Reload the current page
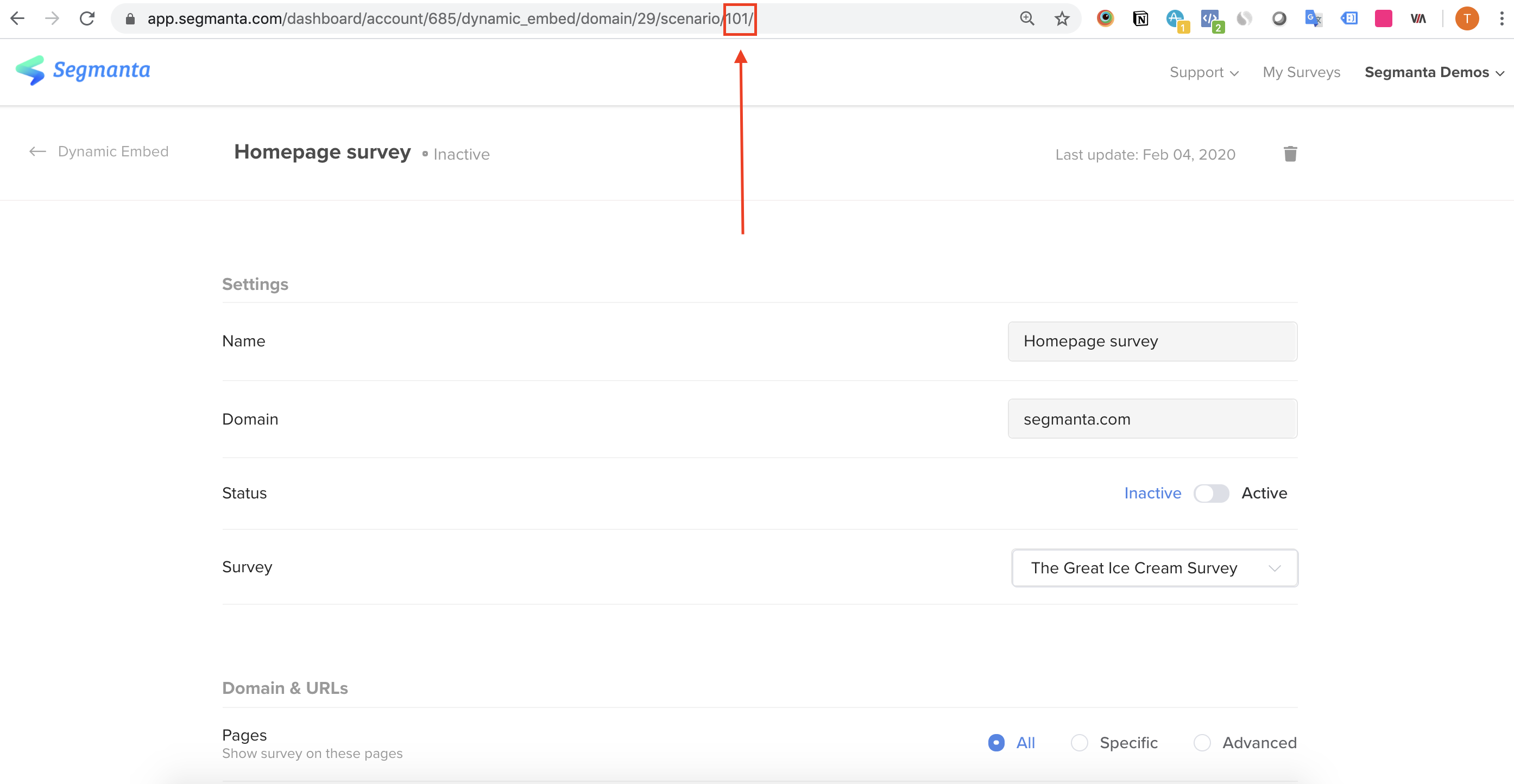 click(x=87, y=18)
